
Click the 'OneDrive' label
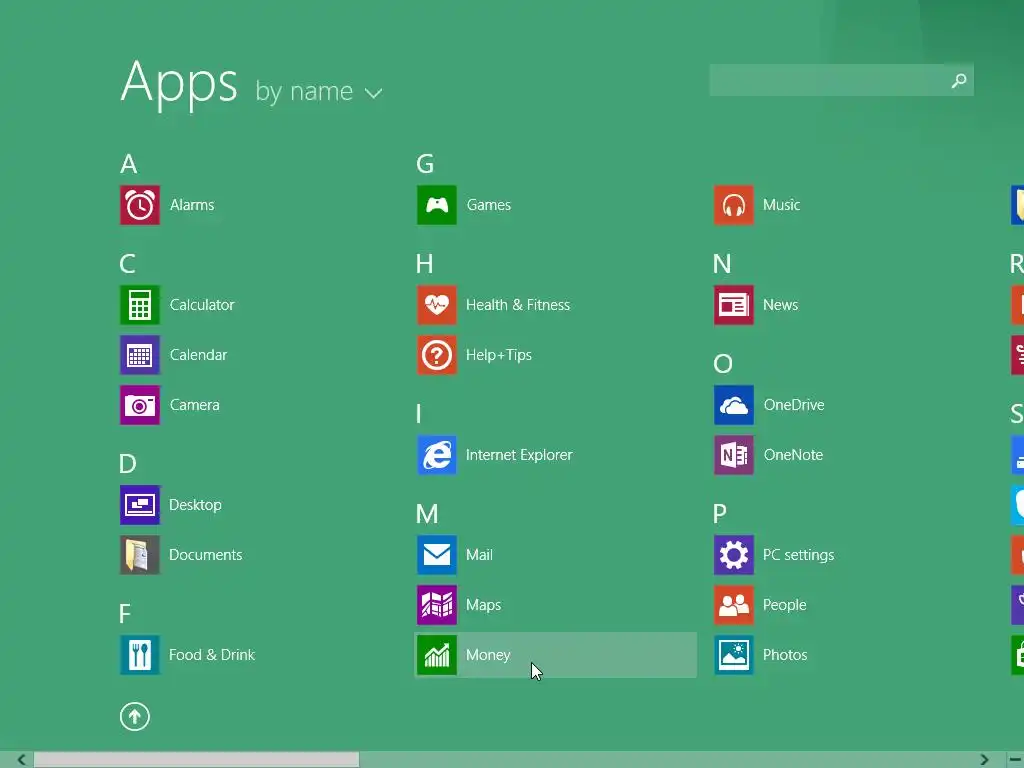(x=794, y=405)
